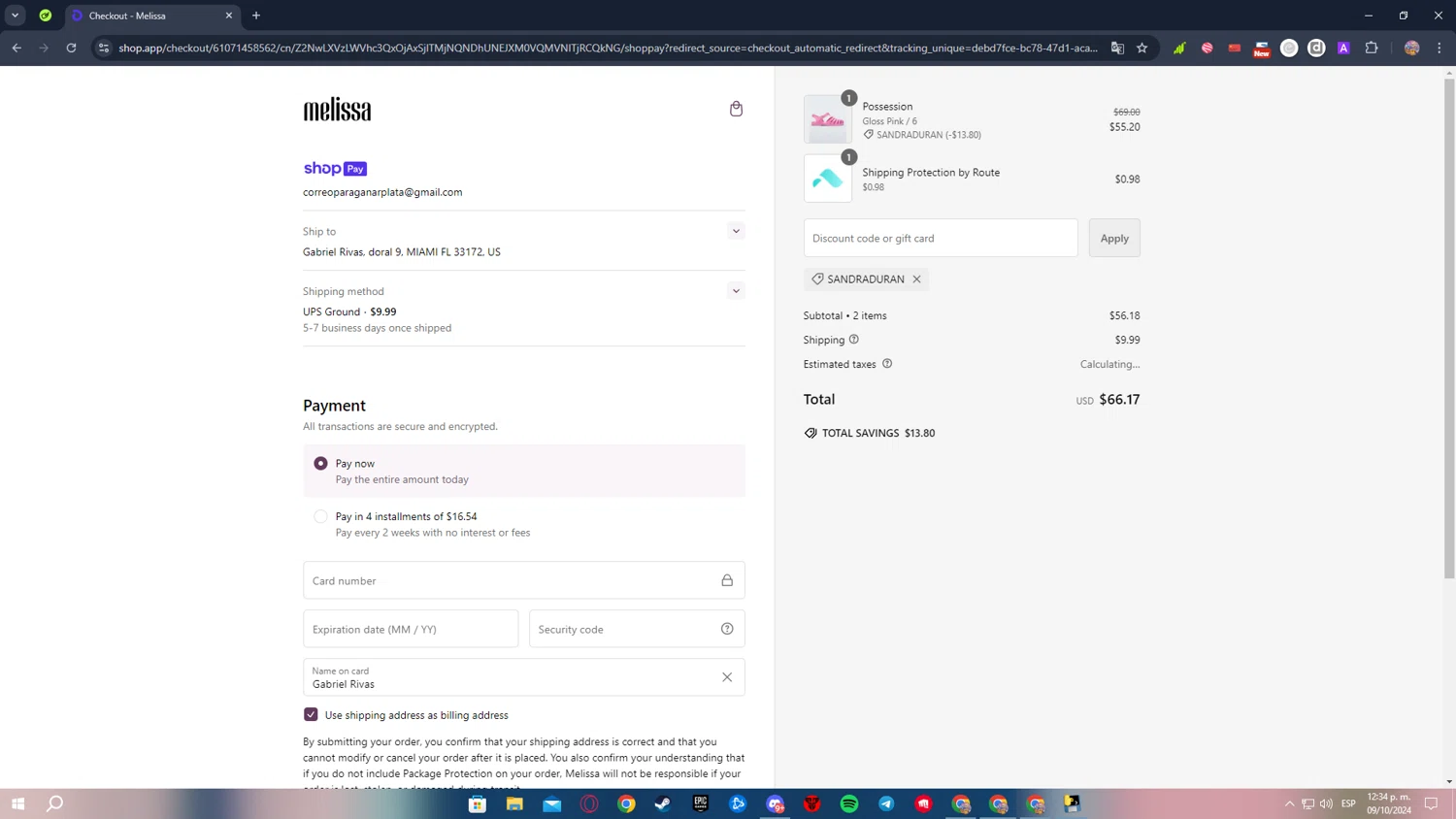The height and width of the screenshot is (819, 1456).
Task: Click the Shipping Protection by Route thumbnail
Action: tap(828, 179)
